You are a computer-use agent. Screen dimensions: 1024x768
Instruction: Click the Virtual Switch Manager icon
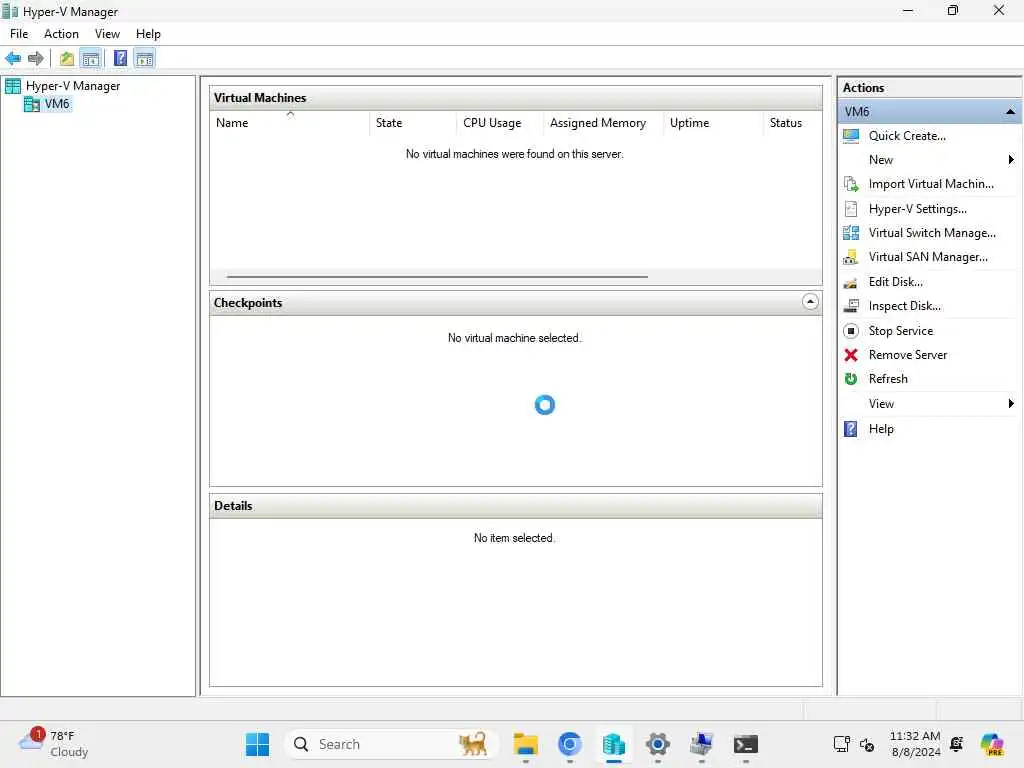[851, 233]
